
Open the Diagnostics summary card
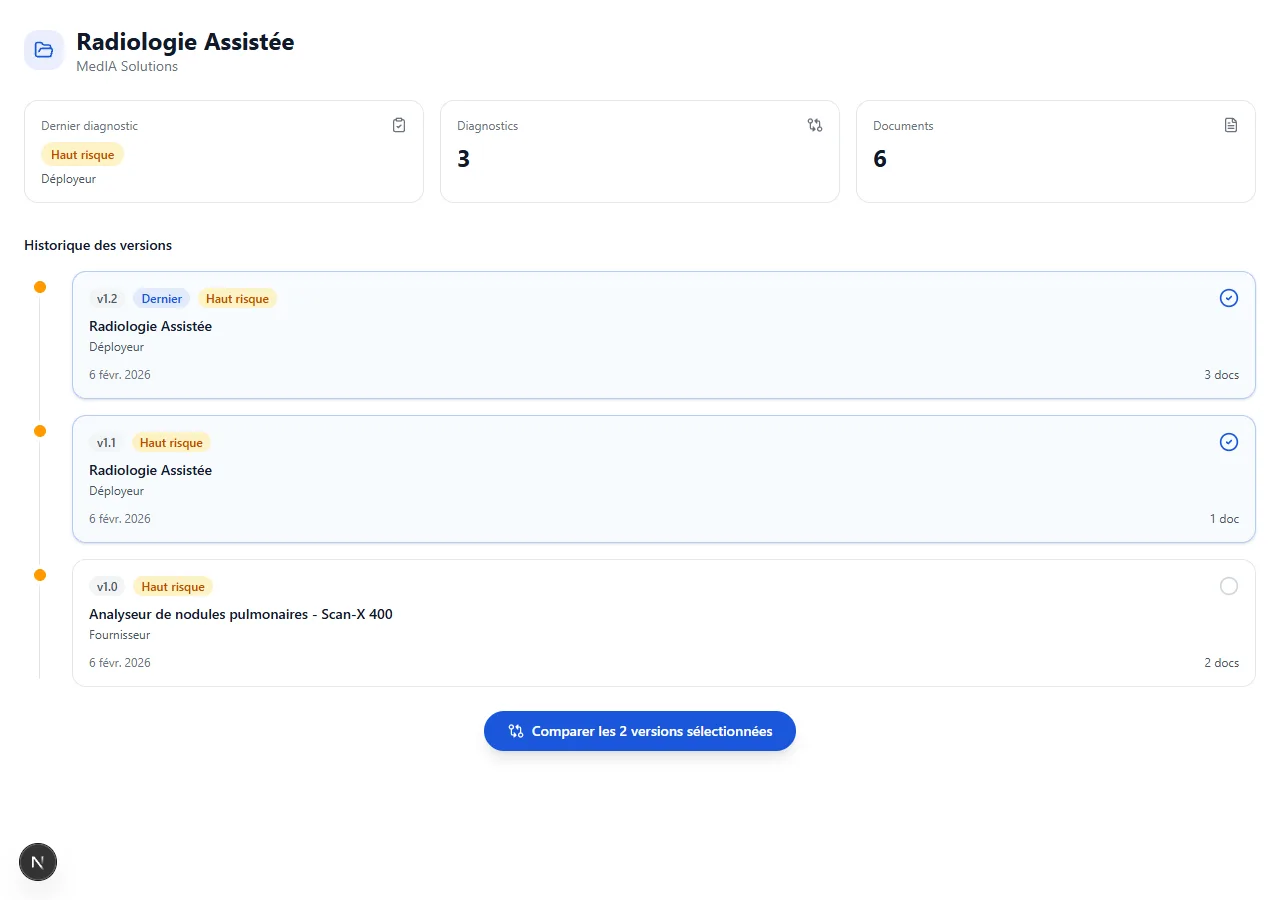pos(639,152)
